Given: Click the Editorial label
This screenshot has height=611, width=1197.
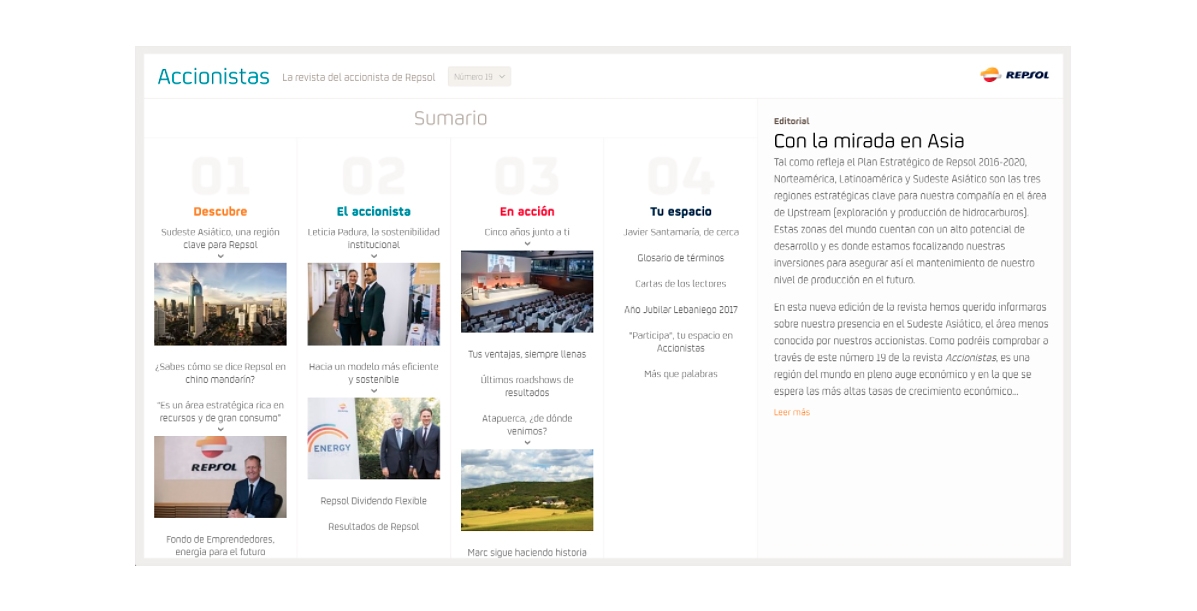Looking at the screenshot, I should [791, 121].
